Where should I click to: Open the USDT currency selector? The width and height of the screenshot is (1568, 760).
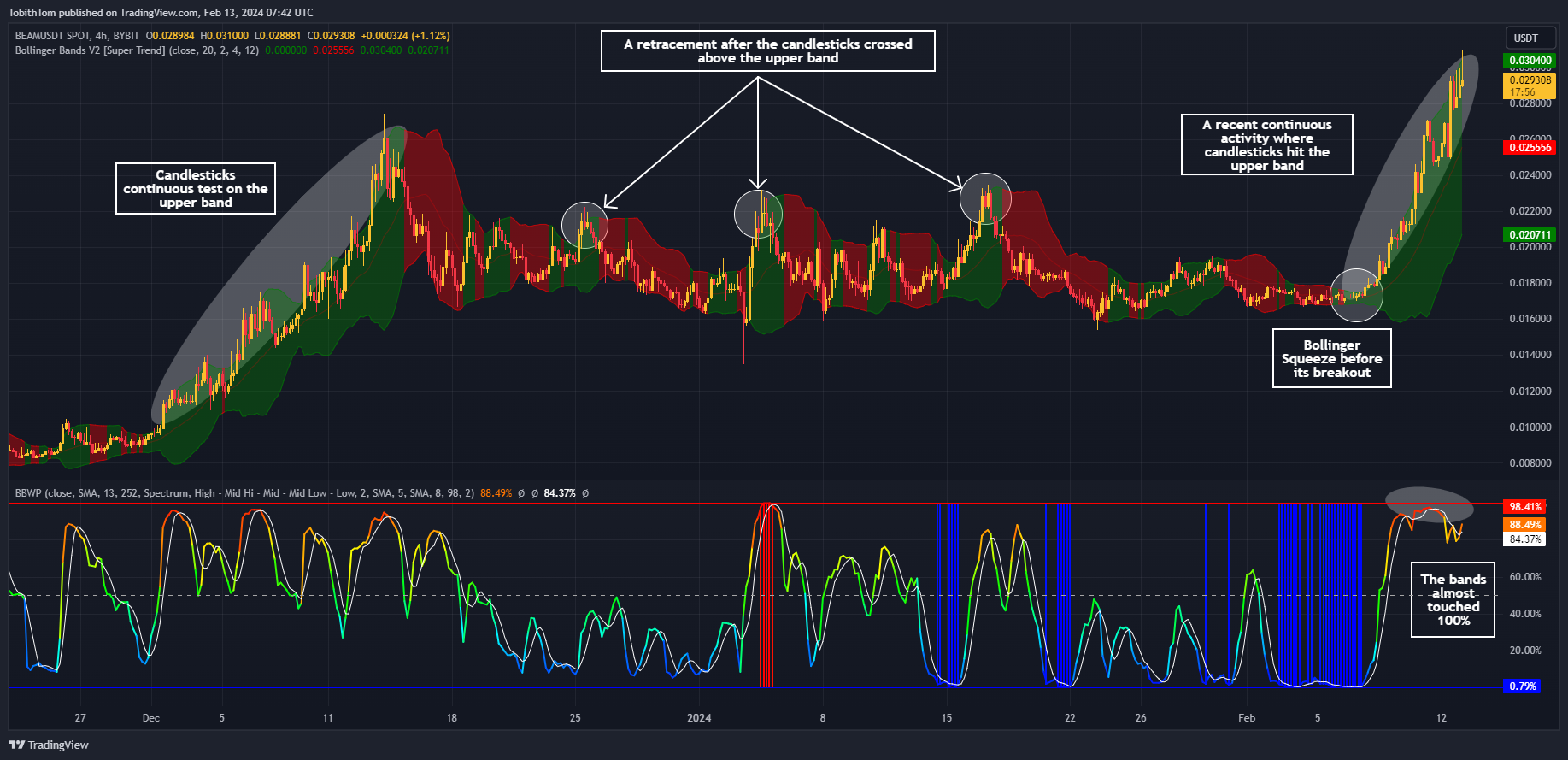click(x=1530, y=38)
